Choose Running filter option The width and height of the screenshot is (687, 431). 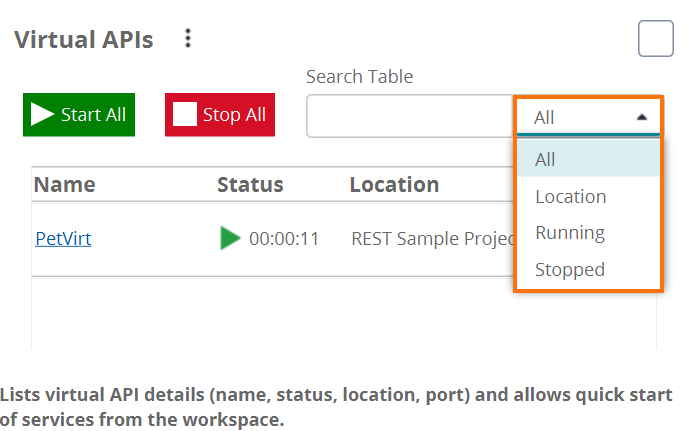588,233
